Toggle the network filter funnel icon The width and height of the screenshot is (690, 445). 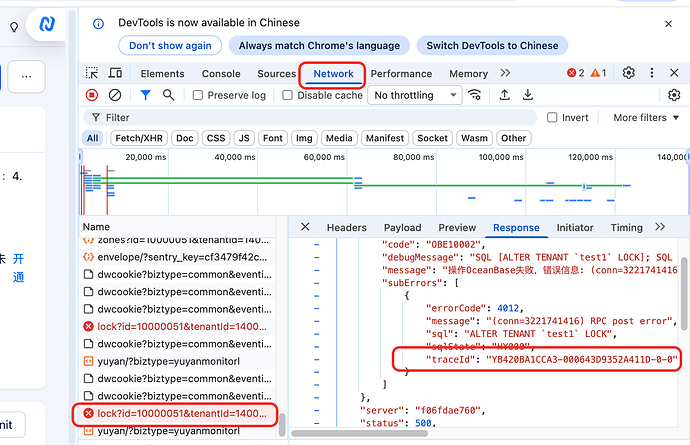click(145, 95)
